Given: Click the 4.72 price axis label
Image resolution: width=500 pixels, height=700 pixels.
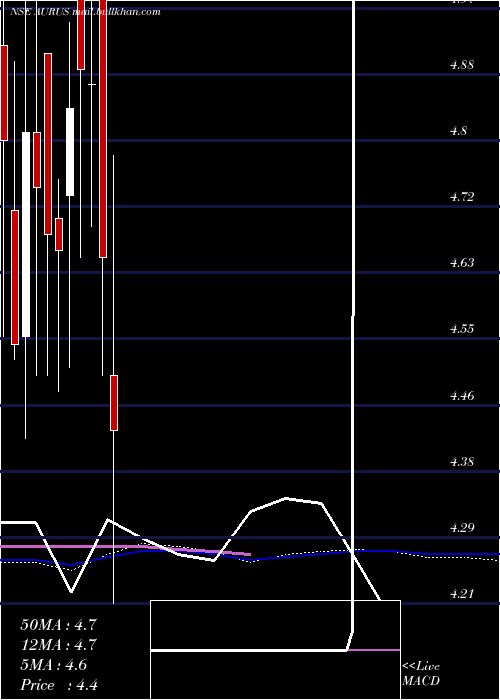Looking at the screenshot, I should click(x=462, y=197).
